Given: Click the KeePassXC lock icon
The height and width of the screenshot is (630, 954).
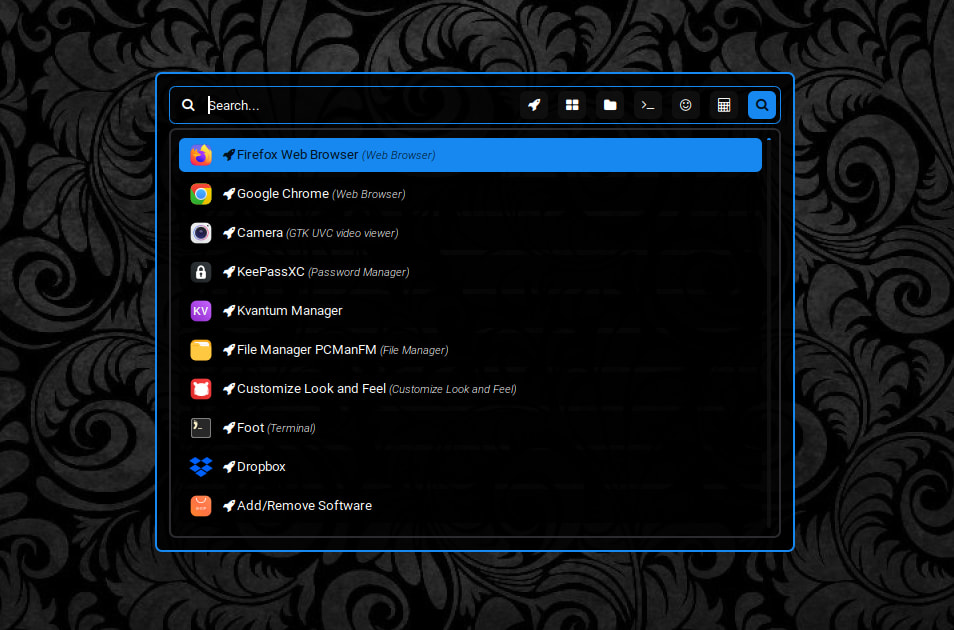Looking at the screenshot, I should pyautogui.click(x=201, y=272).
